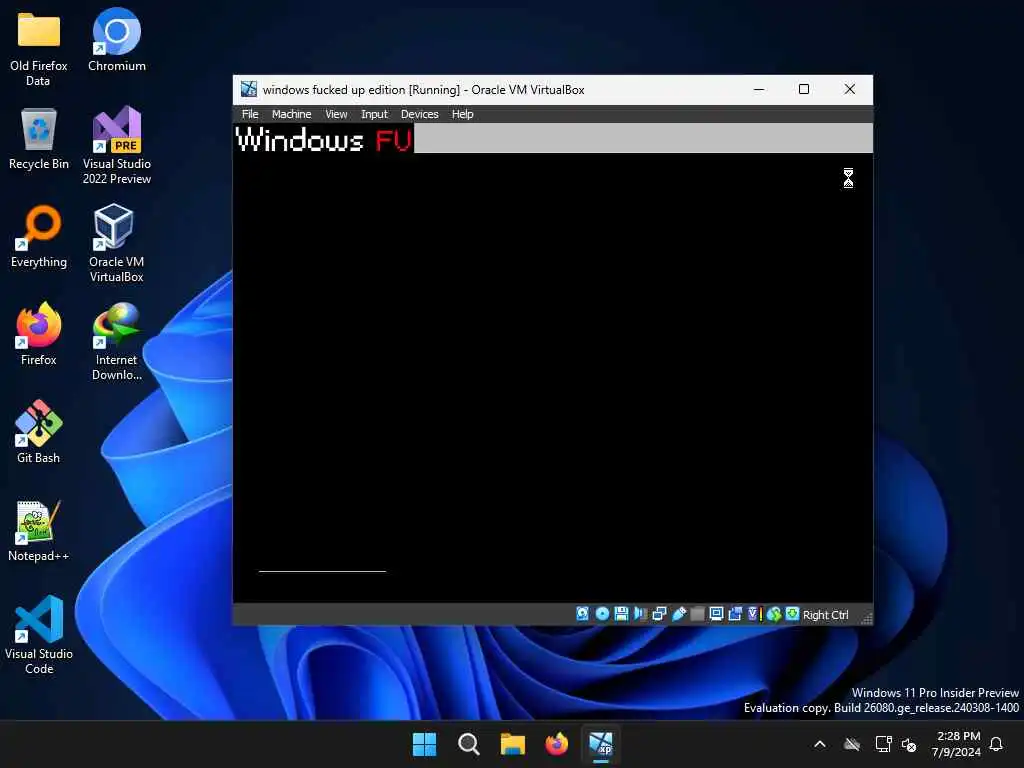Click the optical disk status icon
The height and width of the screenshot is (768, 1024).
point(602,614)
